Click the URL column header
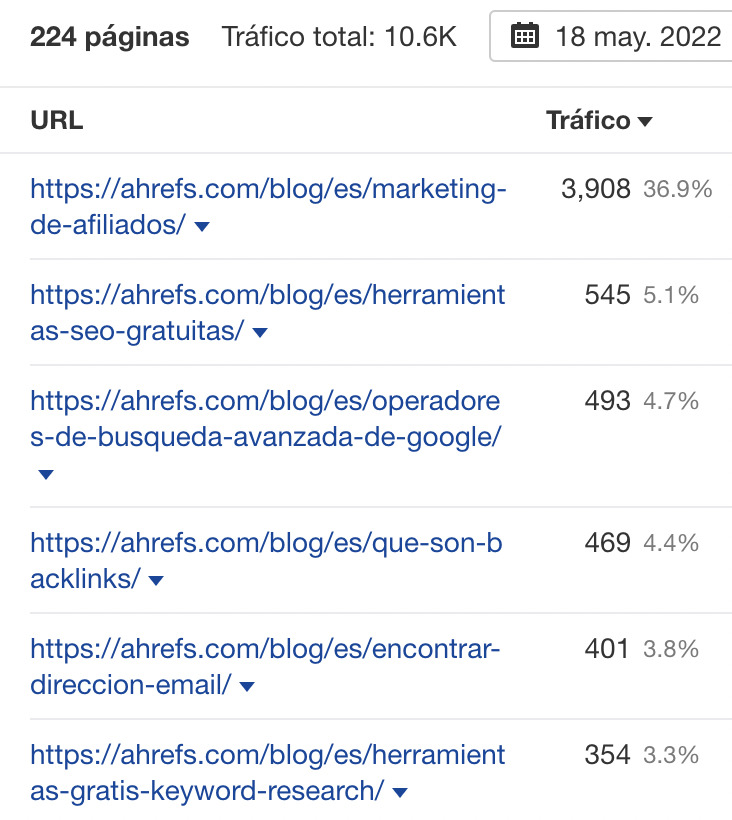The width and height of the screenshot is (732, 820). click(x=56, y=120)
